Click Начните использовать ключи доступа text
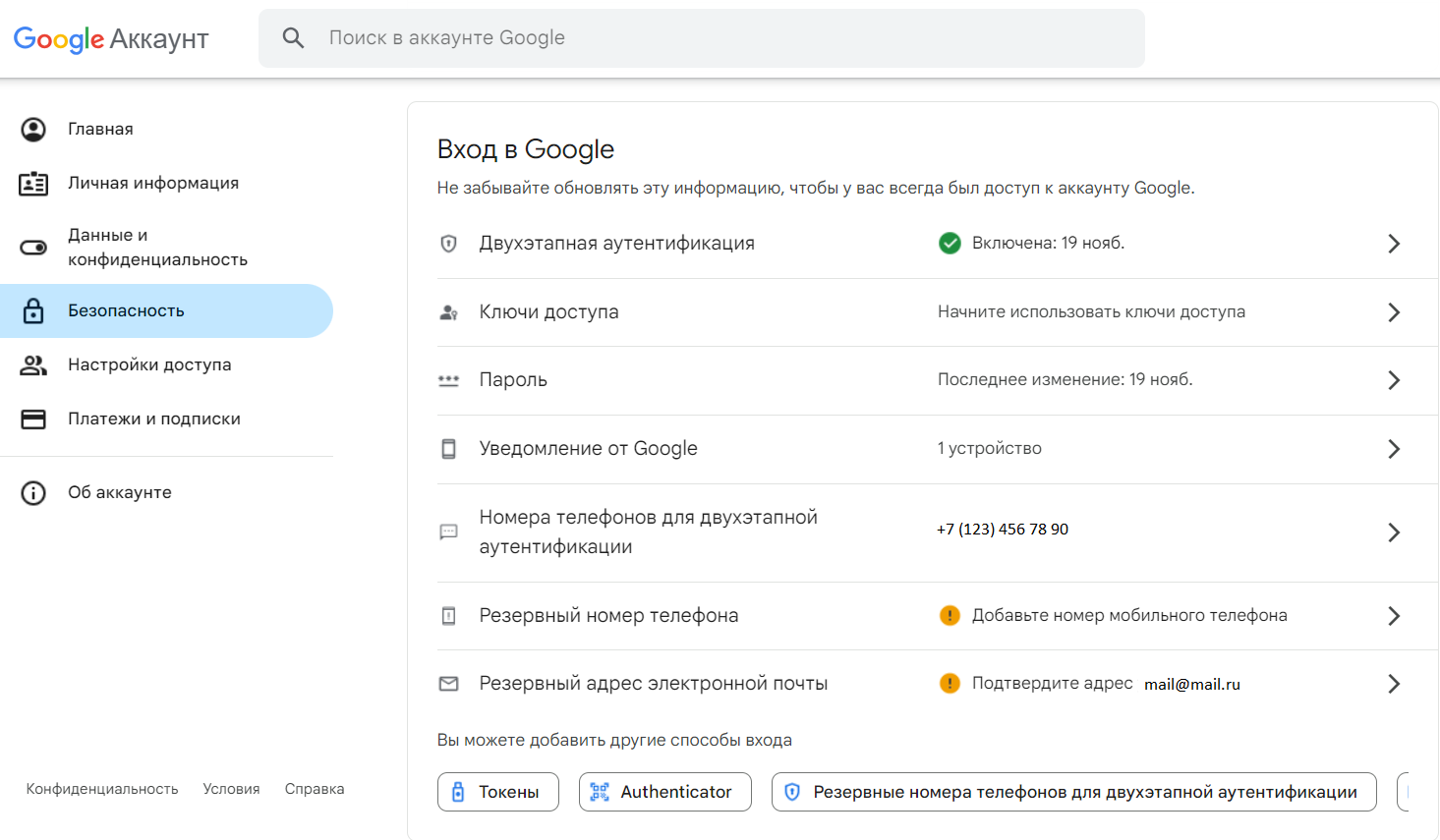Image resolution: width=1440 pixels, height=840 pixels. point(1092,312)
